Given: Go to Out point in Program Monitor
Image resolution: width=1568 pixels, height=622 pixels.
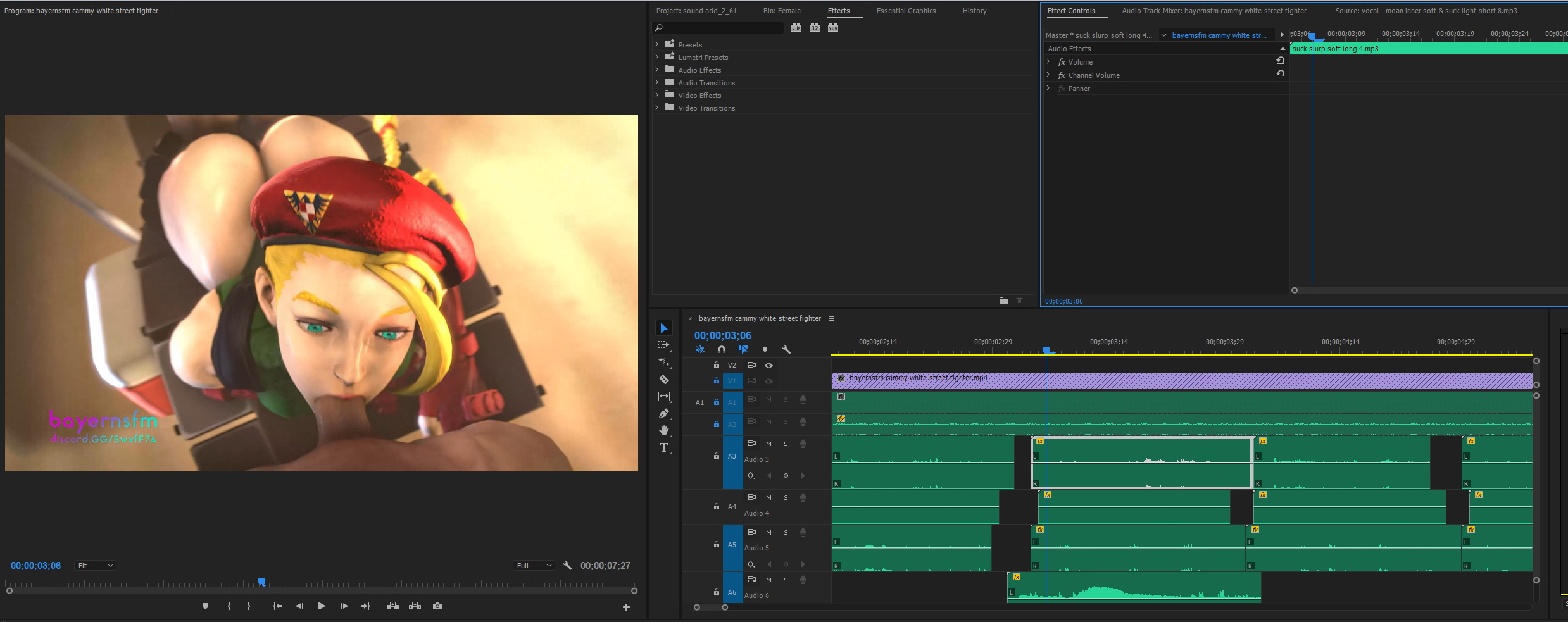Looking at the screenshot, I should (365, 606).
